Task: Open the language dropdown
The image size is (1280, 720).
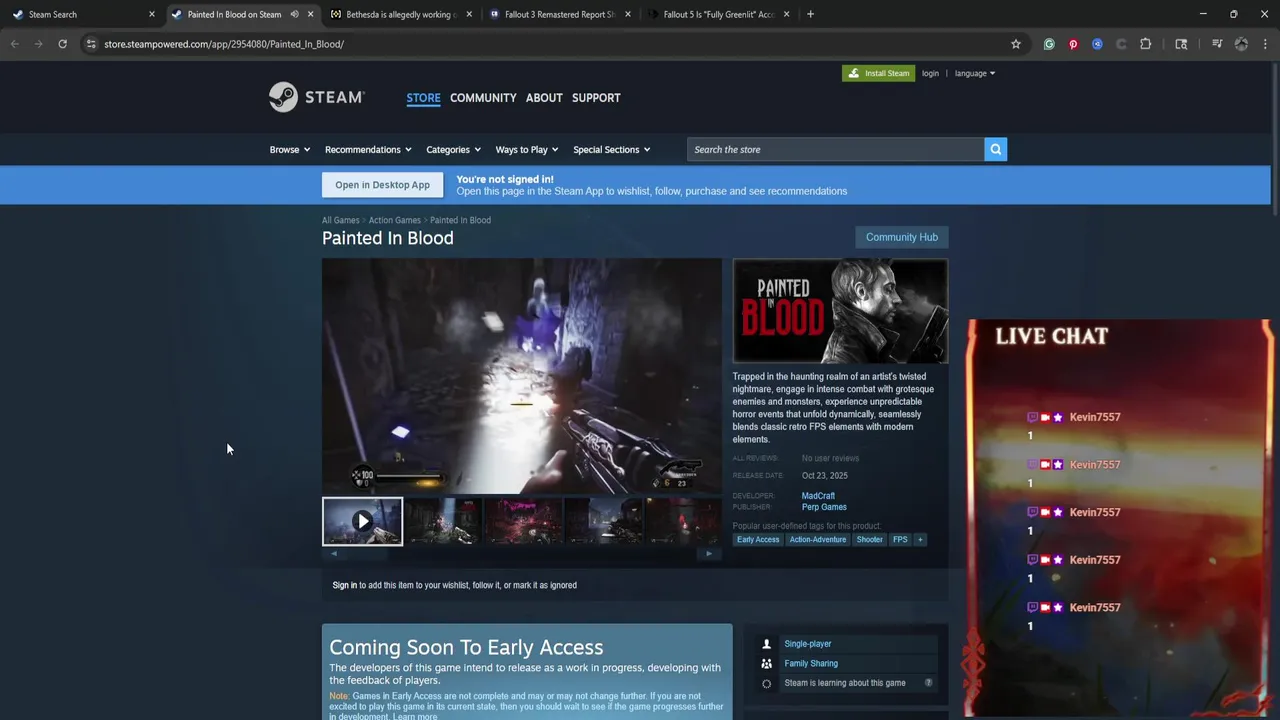Action: click(x=974, y=73)
